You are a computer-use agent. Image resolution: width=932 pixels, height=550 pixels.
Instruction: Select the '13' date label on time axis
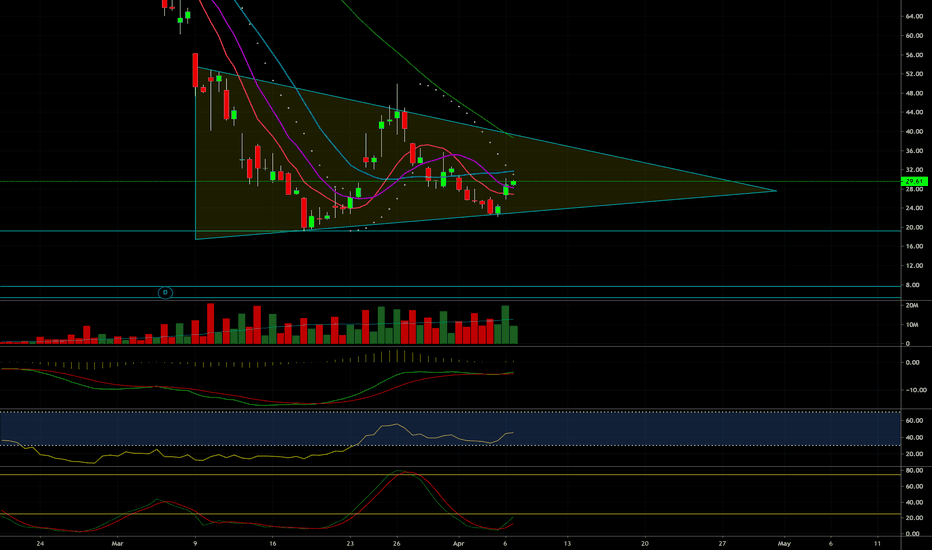pos(567,543)
